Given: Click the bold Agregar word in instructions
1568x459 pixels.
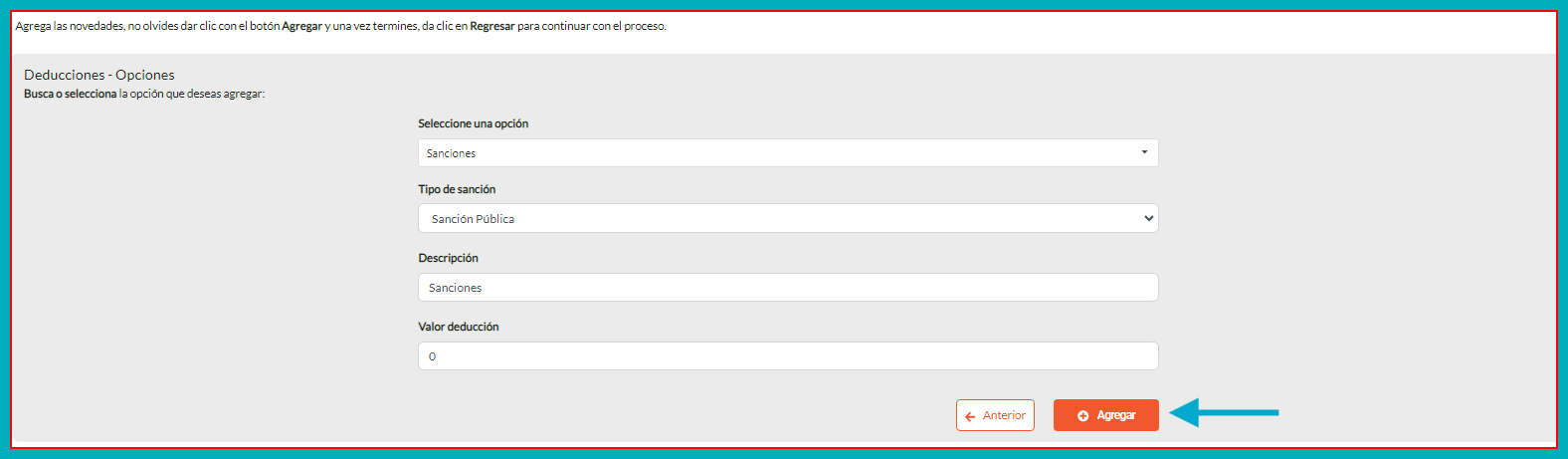Looking at the screenshot, I should pos(301,26).
